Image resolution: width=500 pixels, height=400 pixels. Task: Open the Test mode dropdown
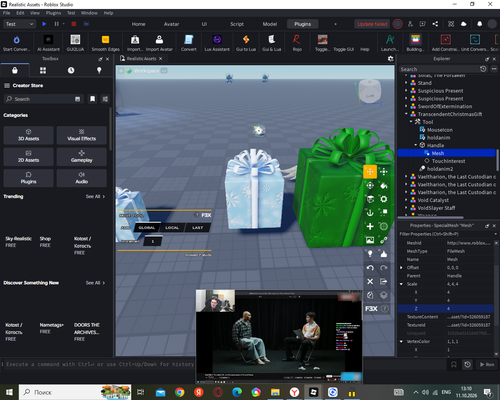click(19, 24)
